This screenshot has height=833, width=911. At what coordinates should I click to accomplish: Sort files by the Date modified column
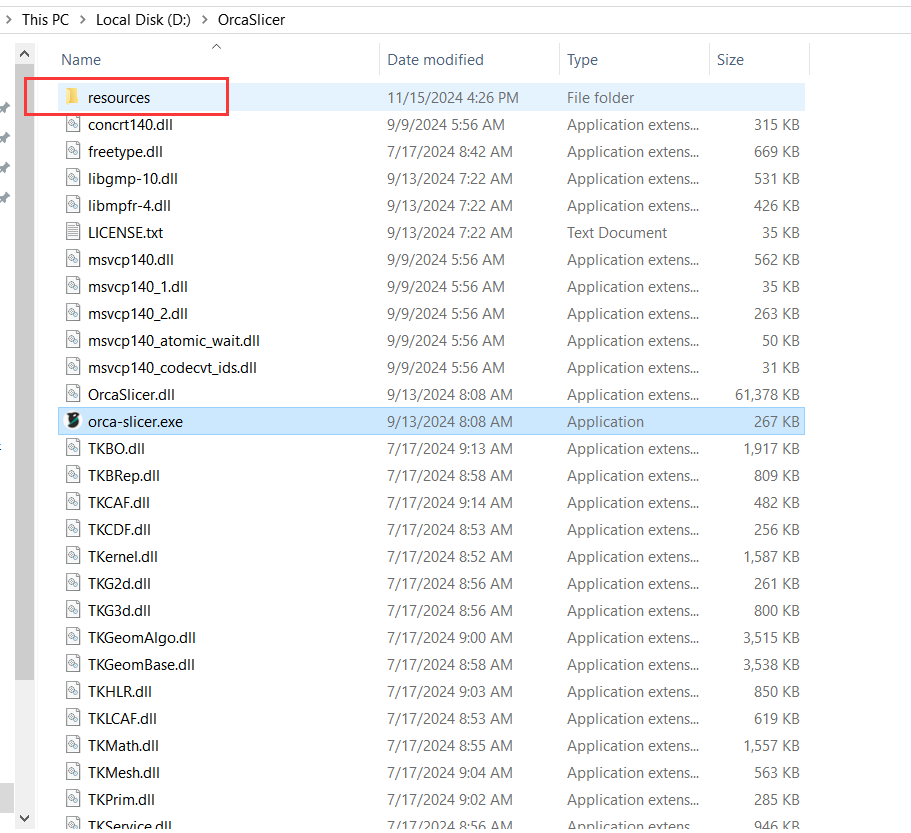[x=435, y=60]
